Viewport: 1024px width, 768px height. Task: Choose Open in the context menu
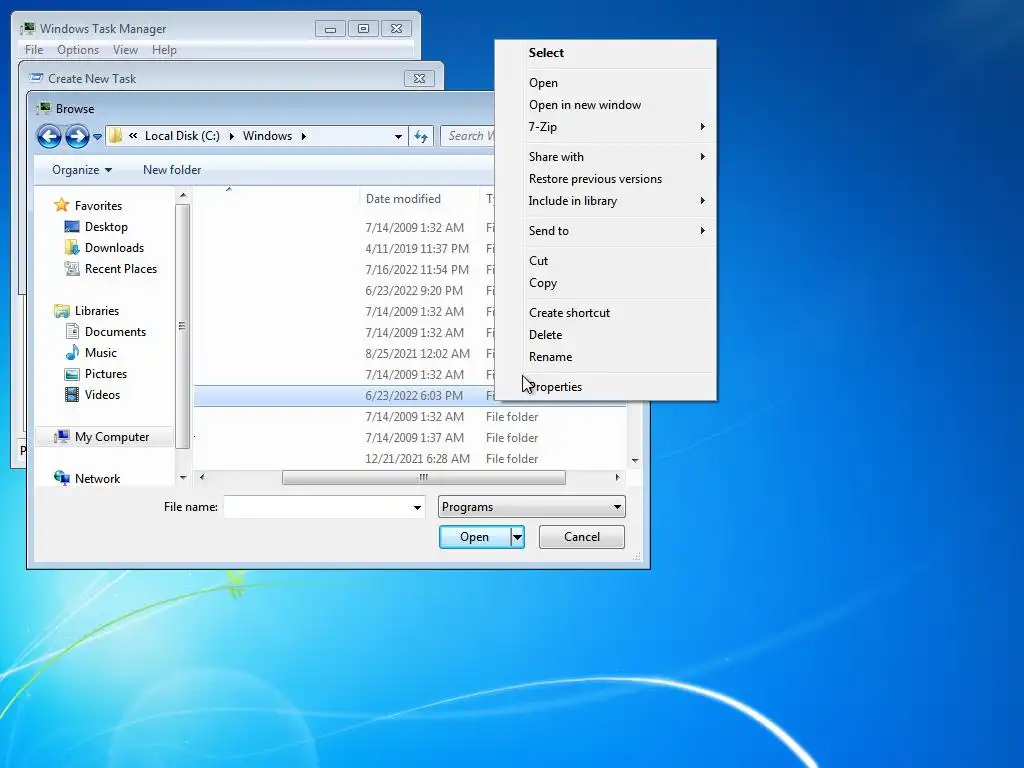(x=543, y=83)
